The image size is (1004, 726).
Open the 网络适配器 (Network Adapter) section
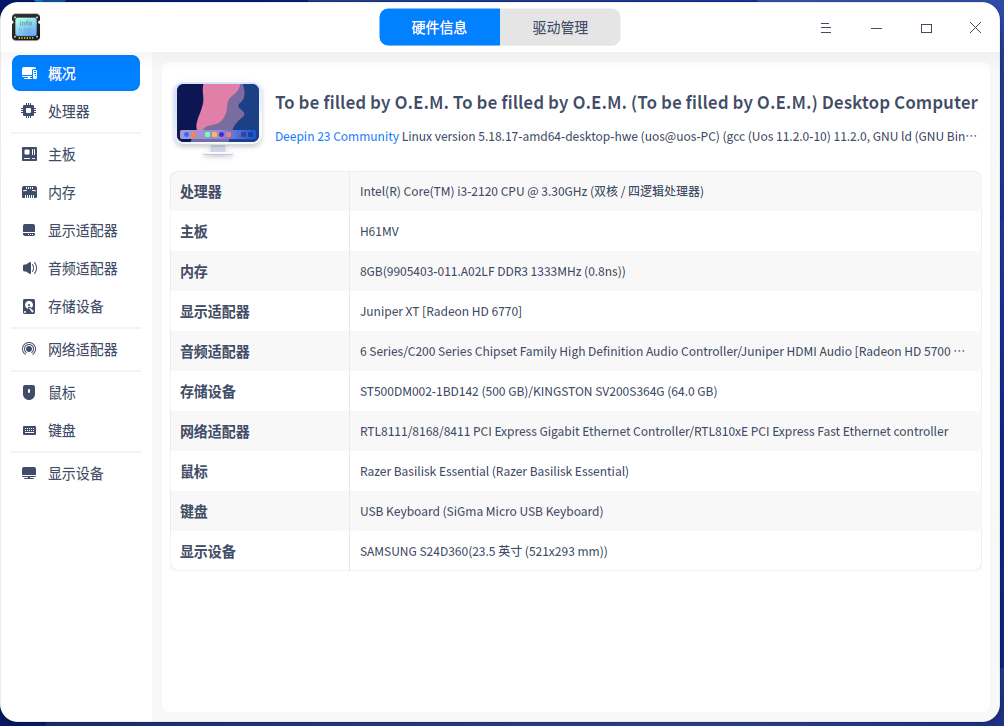(28, 349)
